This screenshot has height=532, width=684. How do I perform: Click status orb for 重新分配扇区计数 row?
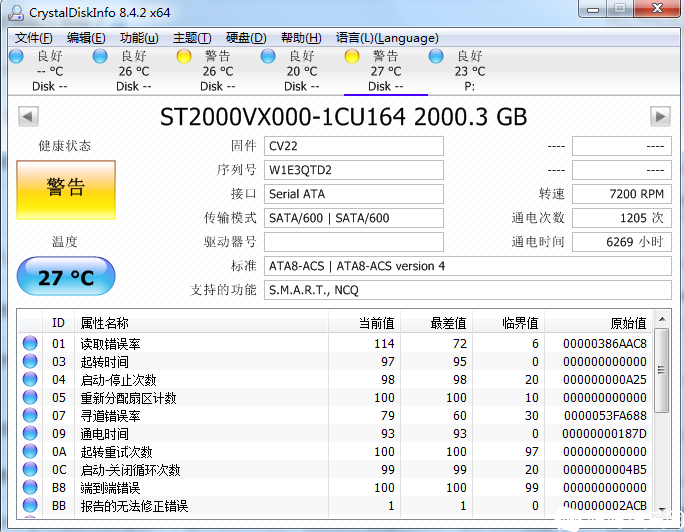pyautogui.click(x=30, y=397)
